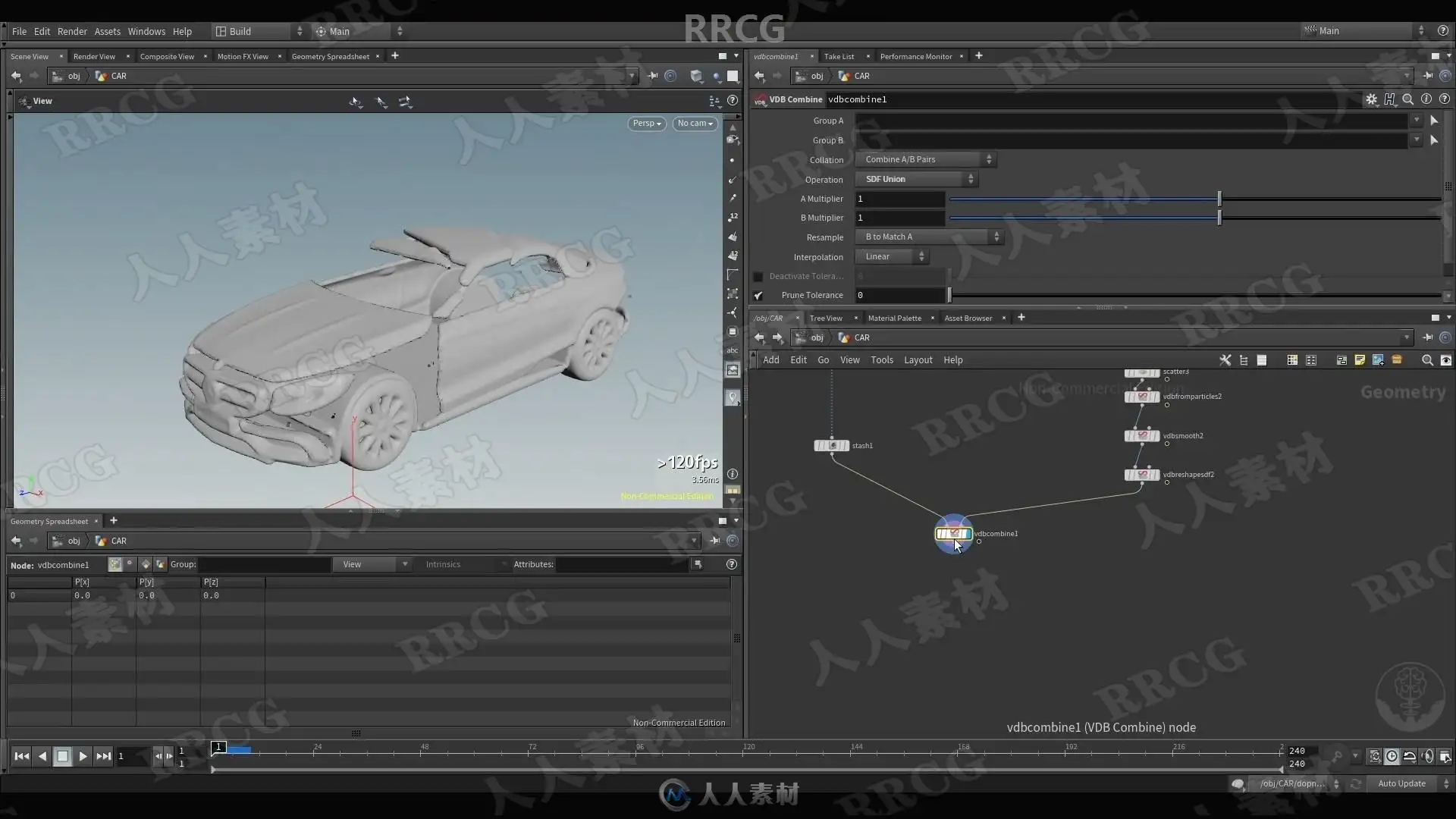Select the stash1 node

832,446
